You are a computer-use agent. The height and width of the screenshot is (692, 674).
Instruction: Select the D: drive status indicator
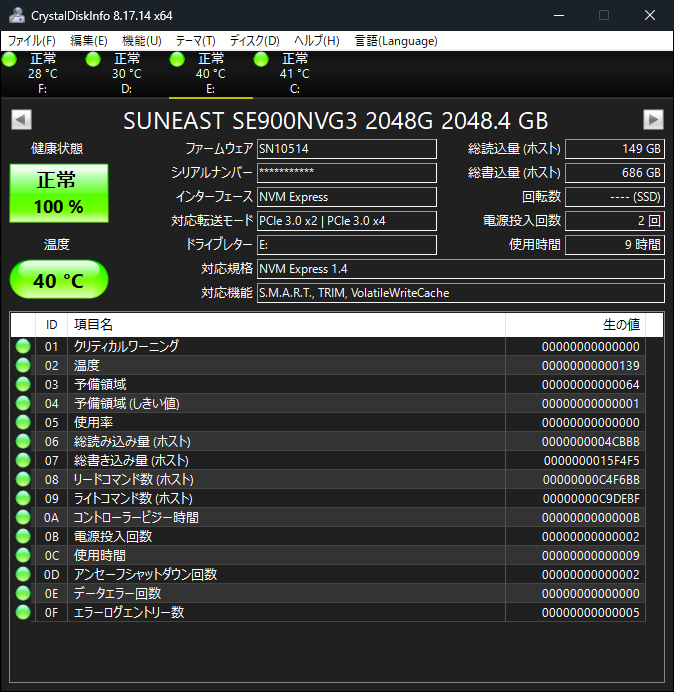pos(115,73)
